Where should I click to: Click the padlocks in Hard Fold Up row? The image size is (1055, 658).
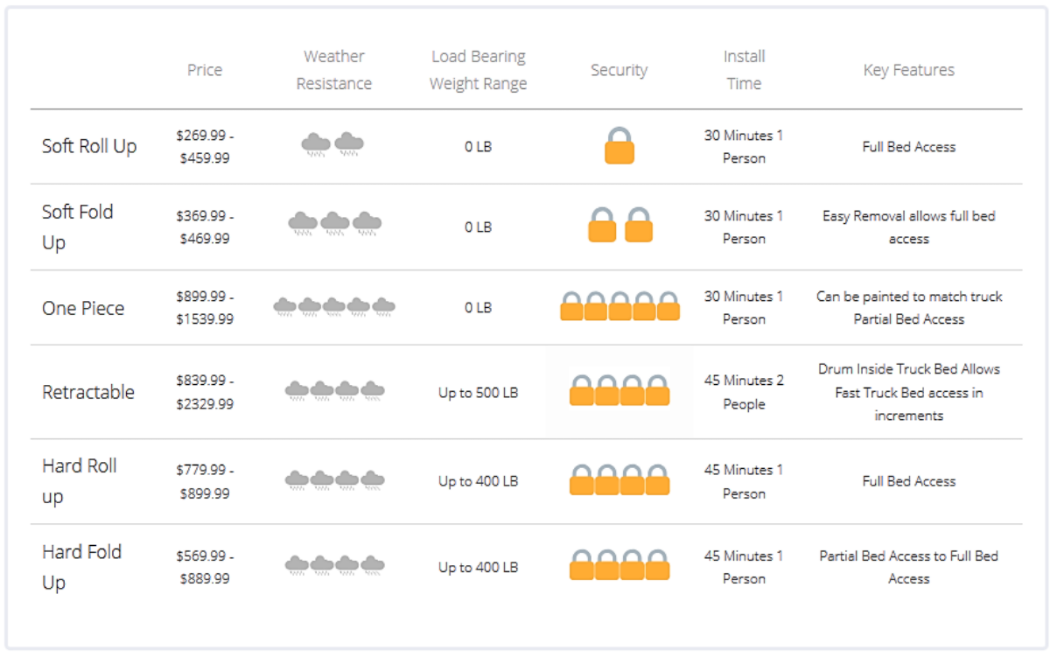click(620, 564)
